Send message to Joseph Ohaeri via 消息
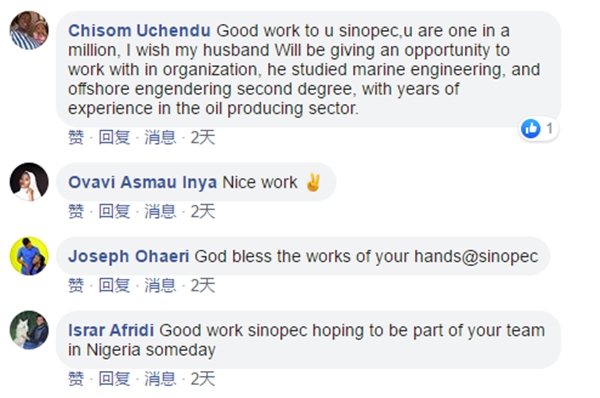 click(x=160, y=285)
